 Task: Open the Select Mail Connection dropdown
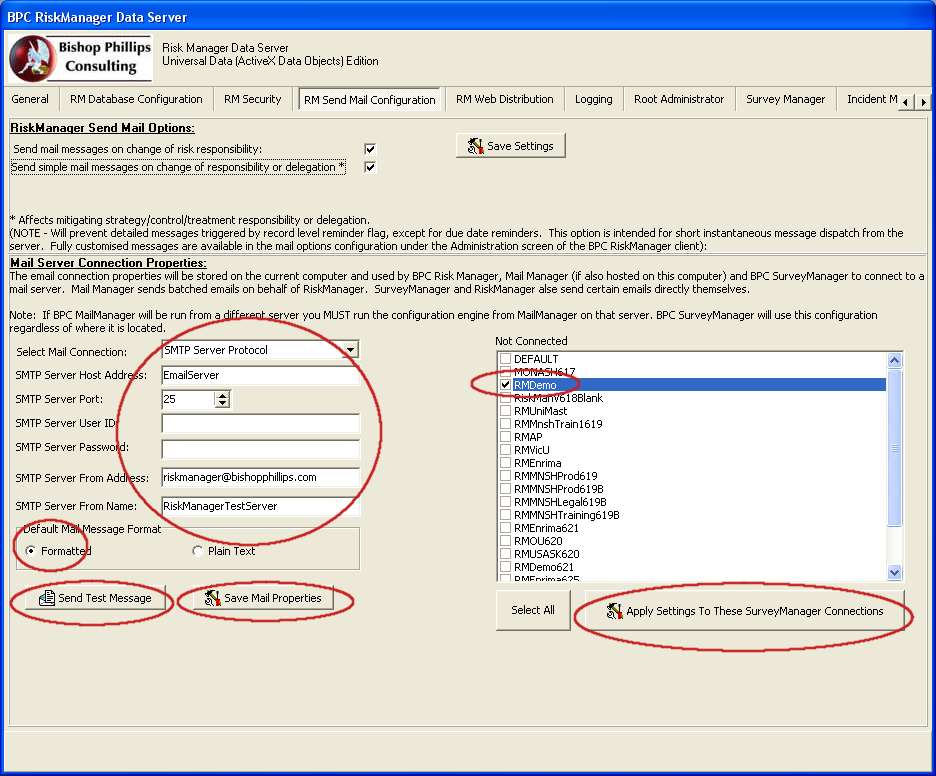pyautogui.click(x=349, y=350)
